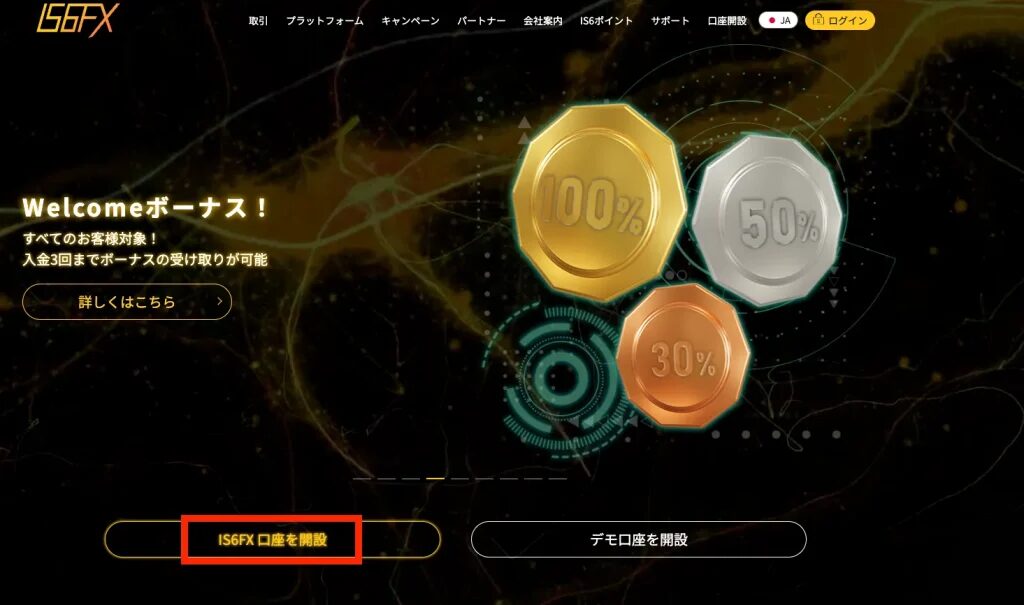The width and height of the screenshot is (1024, 605).
Task: Click the IS6FX 口座を開設 button
Action: coord(272,540)
